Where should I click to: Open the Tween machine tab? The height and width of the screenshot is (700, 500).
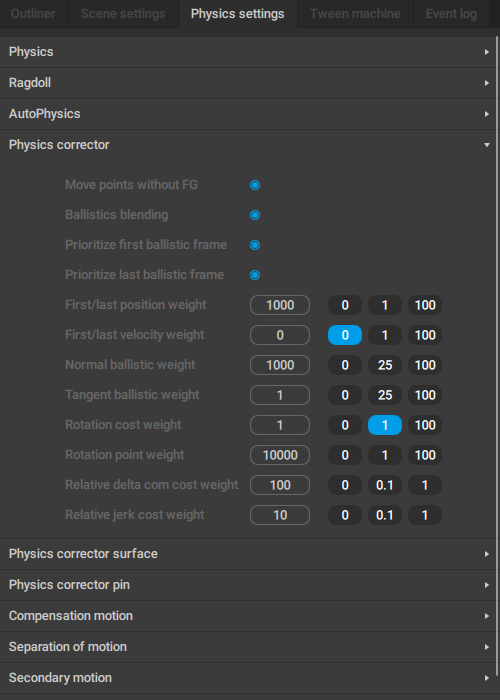(355, 14)
